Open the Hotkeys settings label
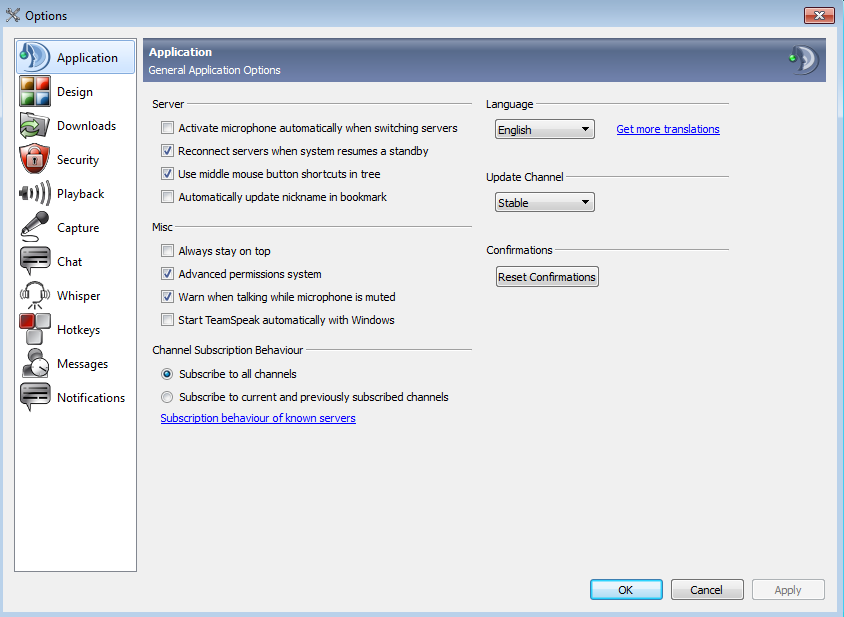This screenshot has width=844, height=617. [79, 330]
